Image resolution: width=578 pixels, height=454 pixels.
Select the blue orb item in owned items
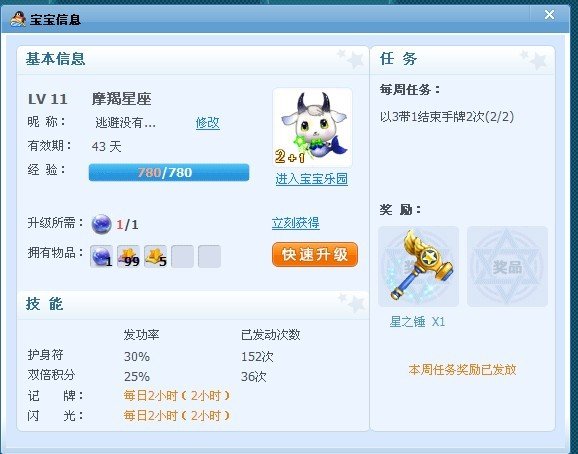coord(101,256)
